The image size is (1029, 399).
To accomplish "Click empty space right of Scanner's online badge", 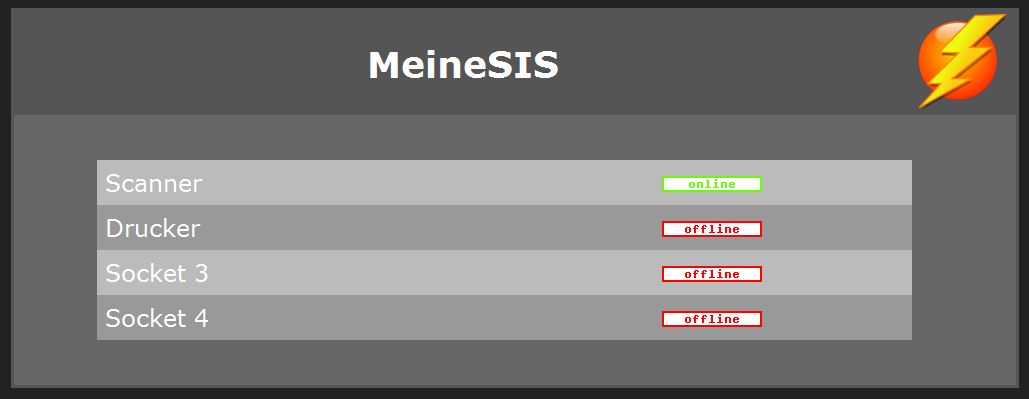I will [x=837, y=183].
